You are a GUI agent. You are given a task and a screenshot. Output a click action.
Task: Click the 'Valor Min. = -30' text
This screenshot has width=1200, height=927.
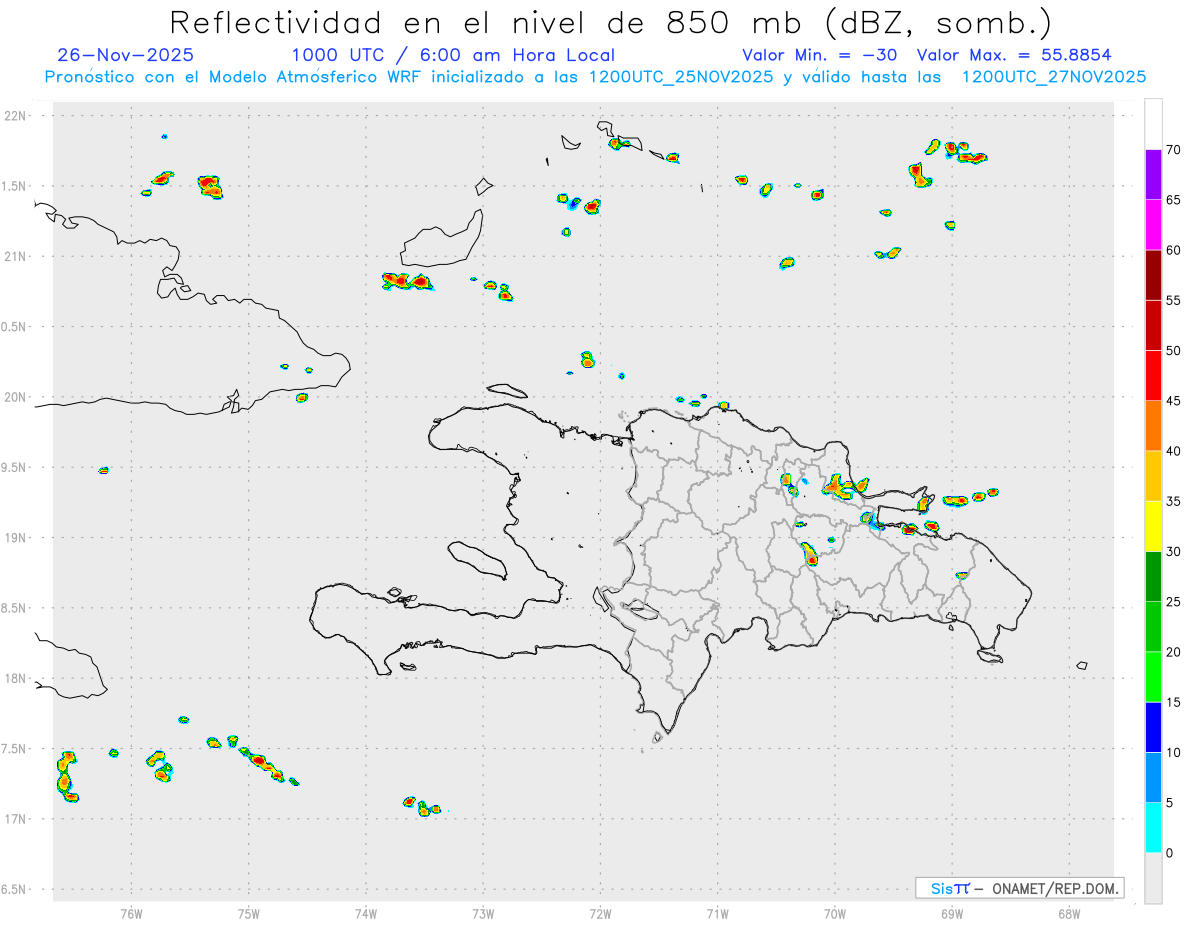pyautogui.click(x=821, y=55)
